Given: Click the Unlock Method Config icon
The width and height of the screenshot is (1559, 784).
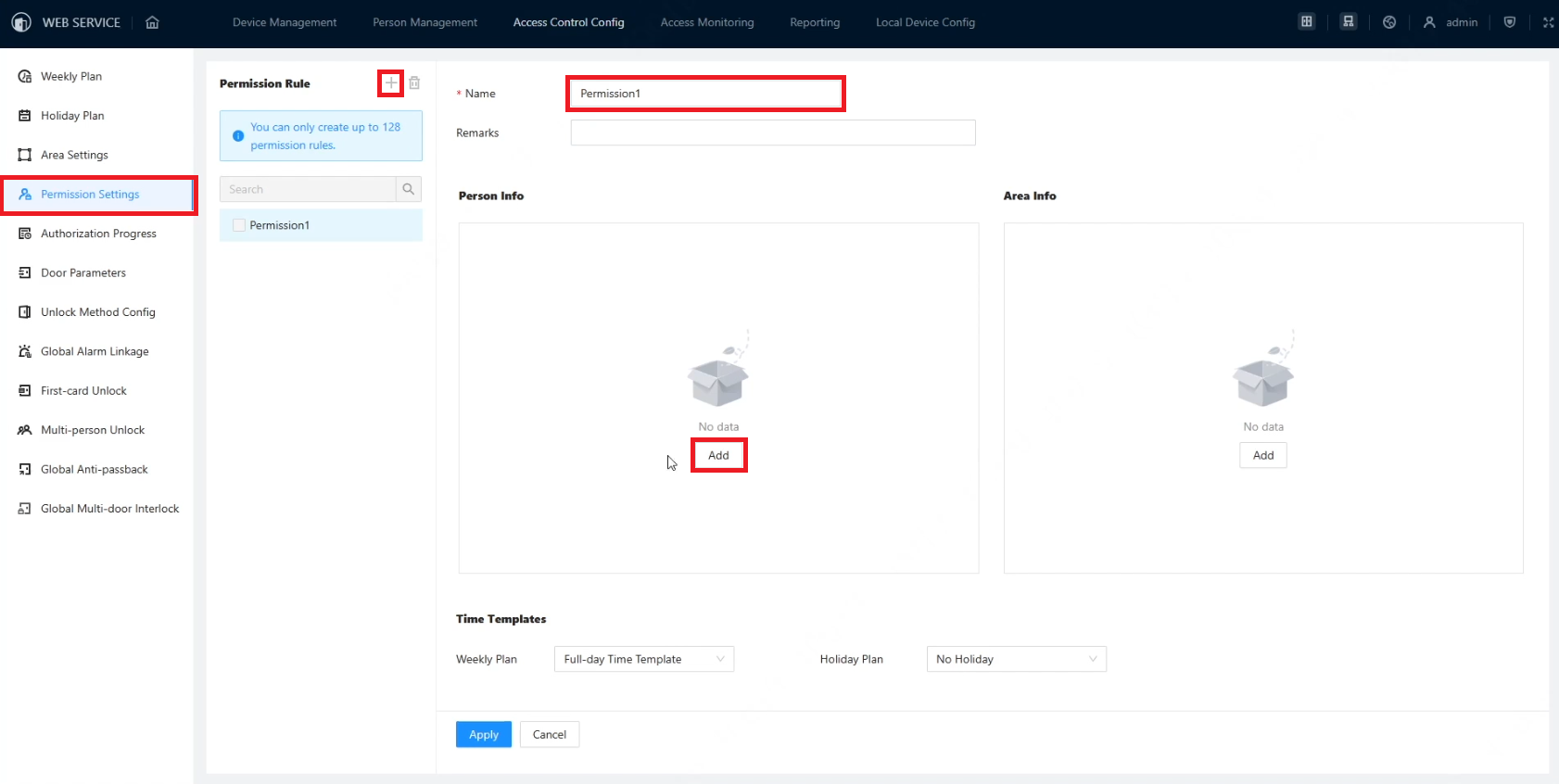Looking at the screenshot, I should (x=25, y=312).
